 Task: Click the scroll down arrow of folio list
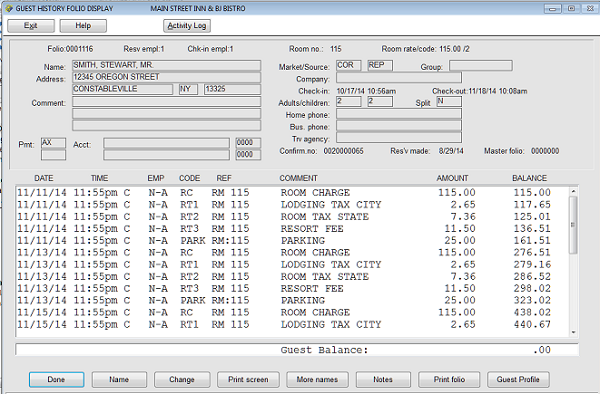tap(573, 332)
